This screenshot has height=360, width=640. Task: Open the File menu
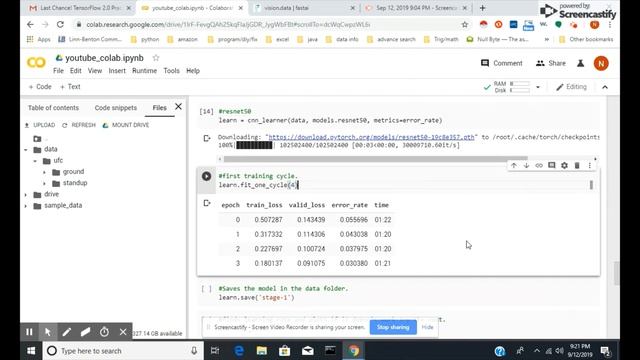click(58, 71)
